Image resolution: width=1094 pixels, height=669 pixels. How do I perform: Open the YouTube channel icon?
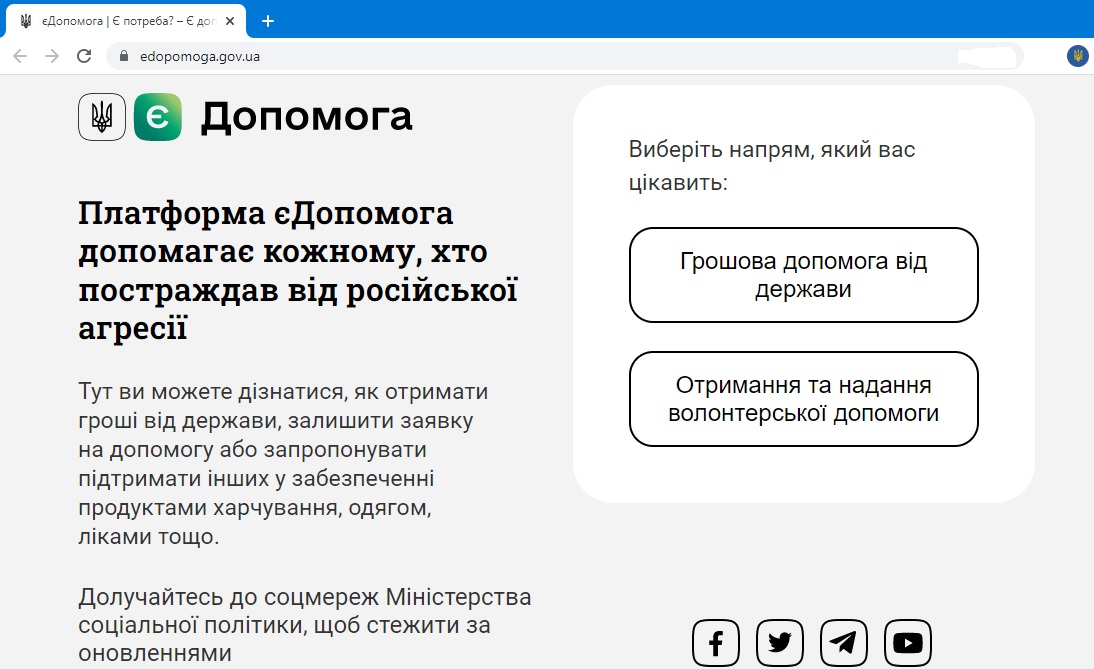click(x=908, y=642)
